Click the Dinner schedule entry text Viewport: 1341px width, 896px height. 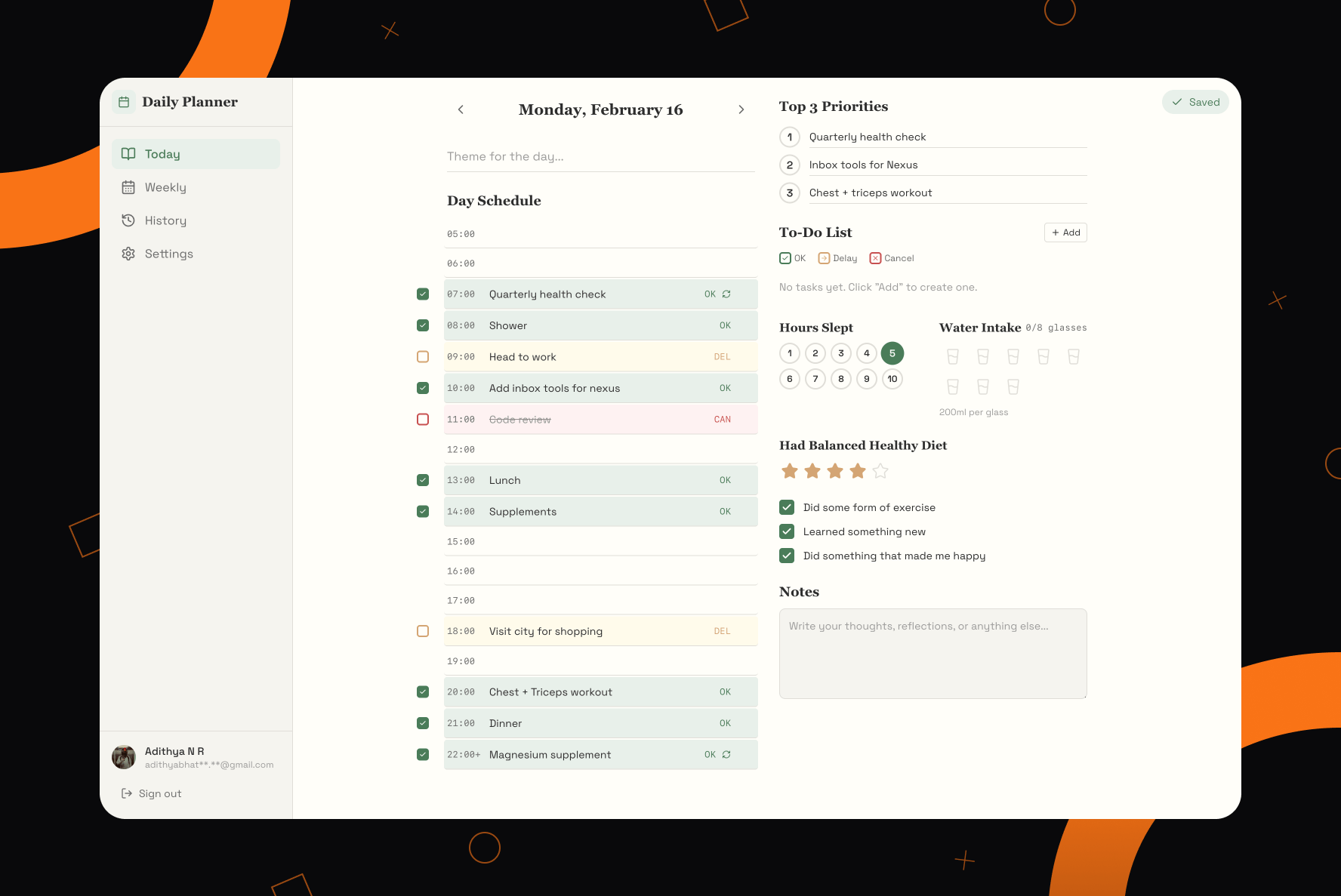pyautogui.click(x=505, y=723)
